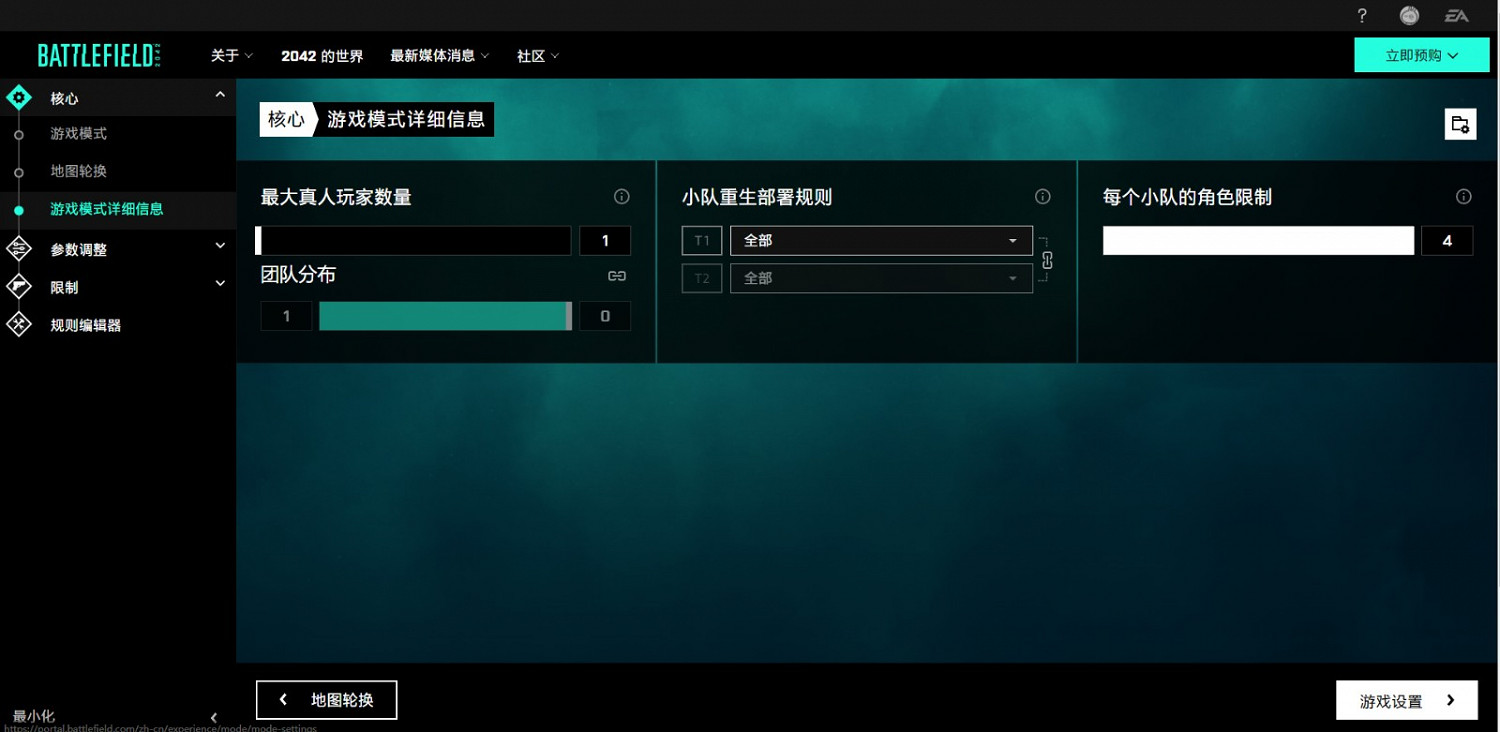Open the manage experience folder icon
The height and width of the screenshot is (732, 1500).
point(1460,123)
